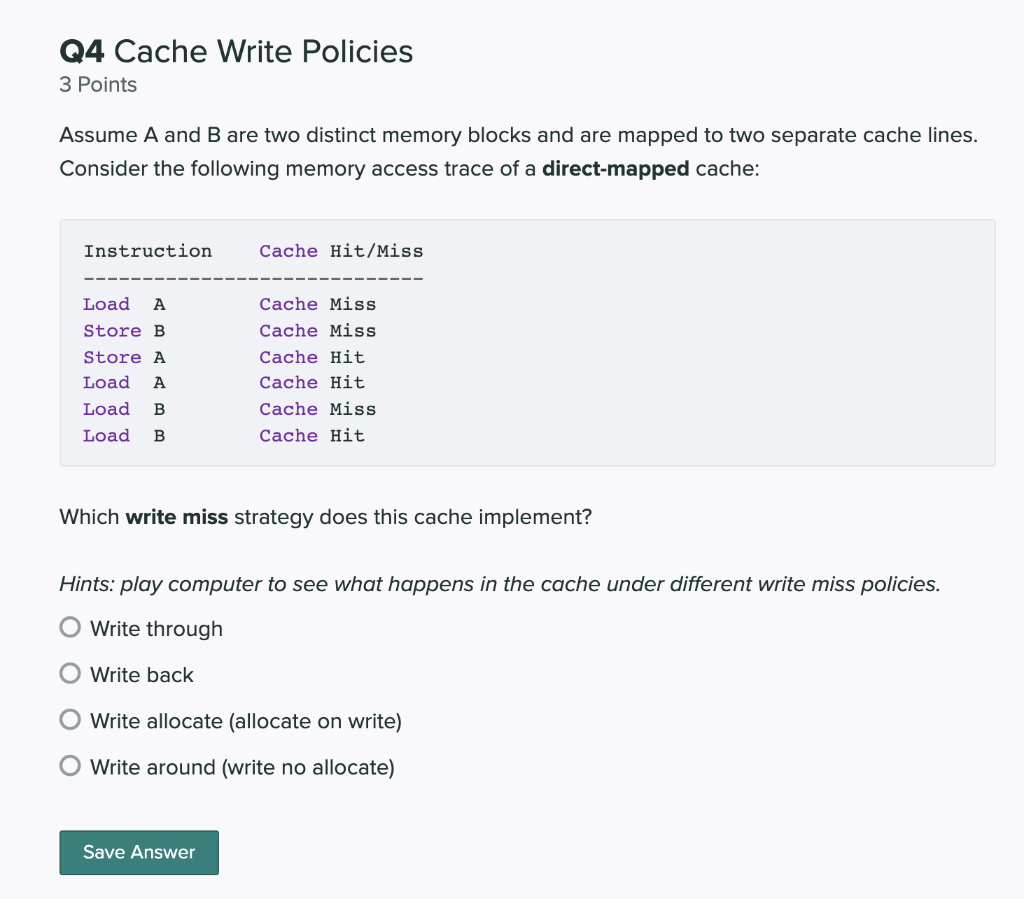Click the last 'Load B' Cache Hit row
Viewport: 1024px width, 899px height.
(224, 435)
